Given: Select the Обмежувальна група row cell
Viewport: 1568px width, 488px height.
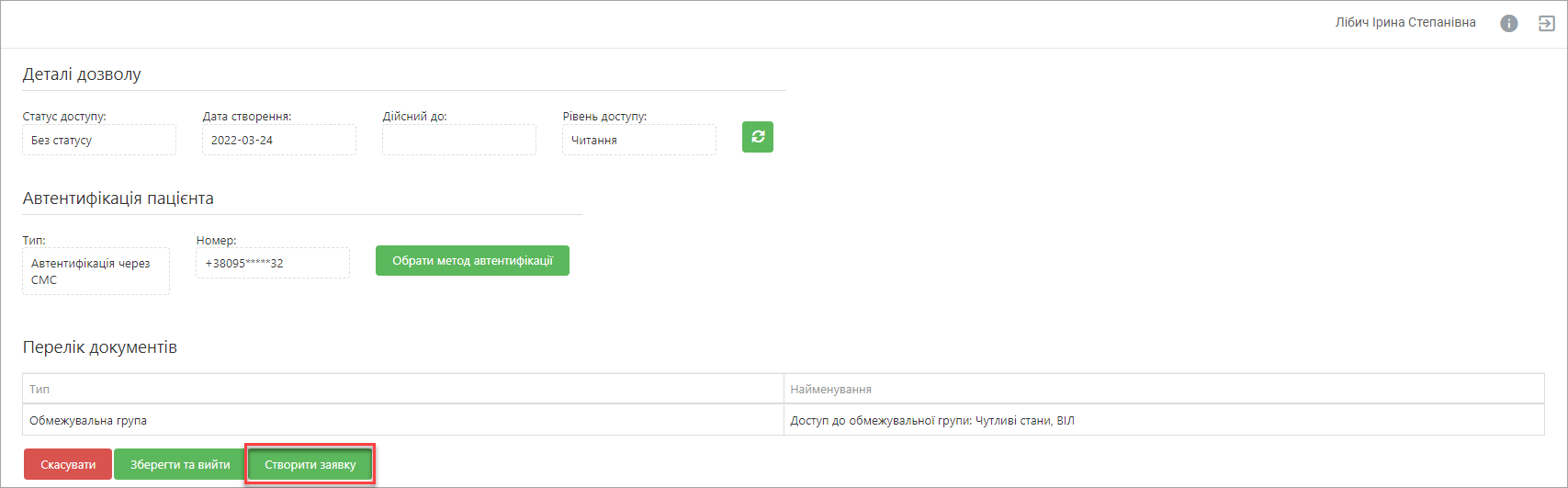Looking at the screenshot, I should [403, 420].
